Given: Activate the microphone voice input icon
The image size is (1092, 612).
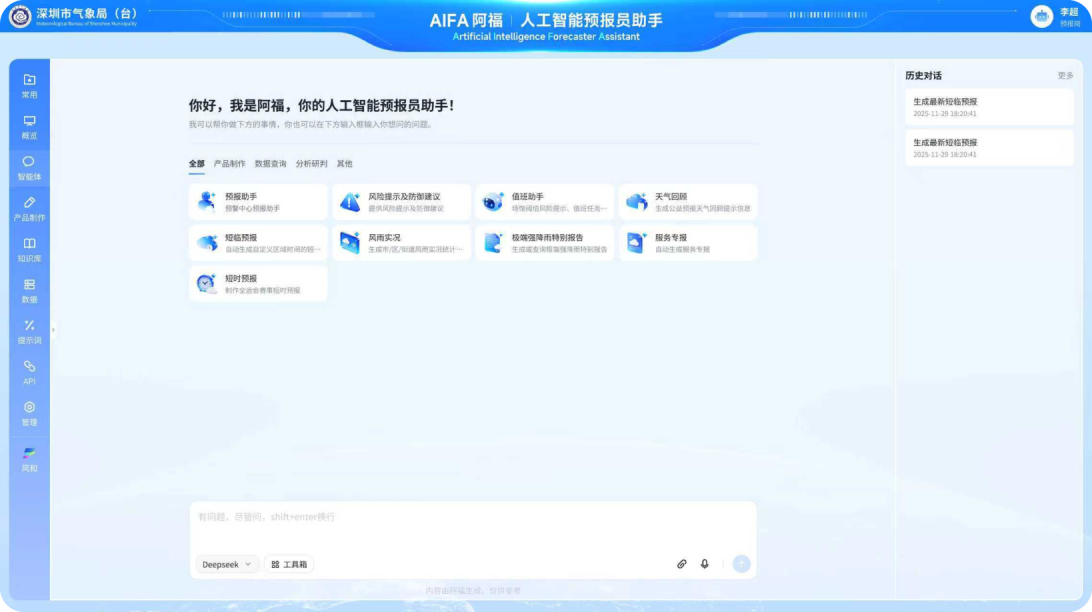Looking at the screenshot, I should click(x=705, y=564).
